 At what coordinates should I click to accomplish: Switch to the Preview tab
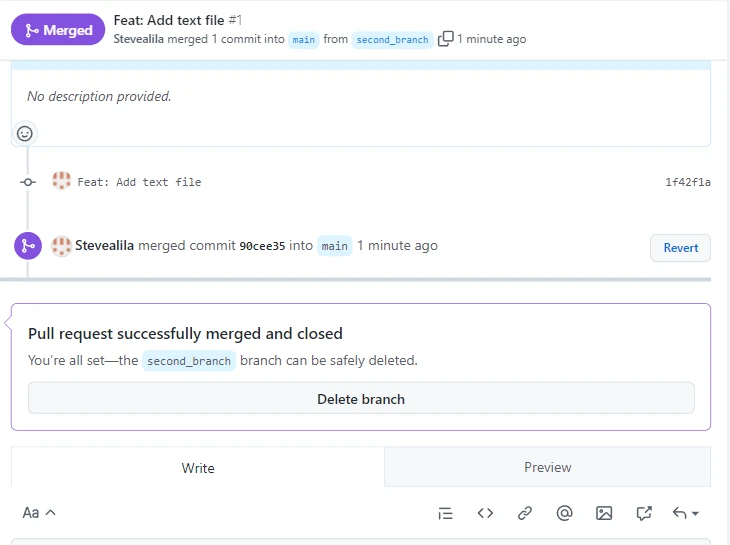click(x=547, y=467)
